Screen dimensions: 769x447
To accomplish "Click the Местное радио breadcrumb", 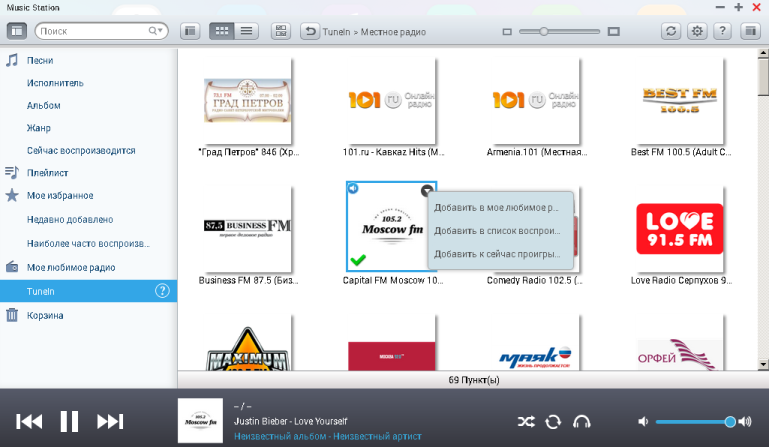I will click(x=393, y=32).
